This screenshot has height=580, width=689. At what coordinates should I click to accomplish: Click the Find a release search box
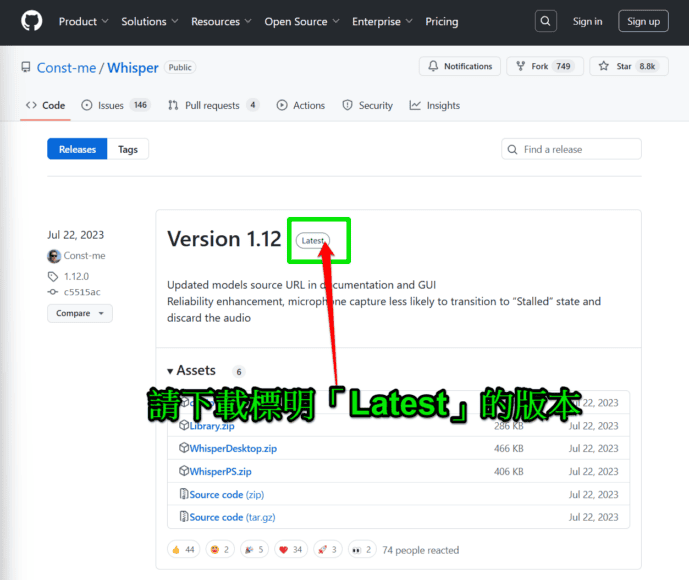point(571,149)
